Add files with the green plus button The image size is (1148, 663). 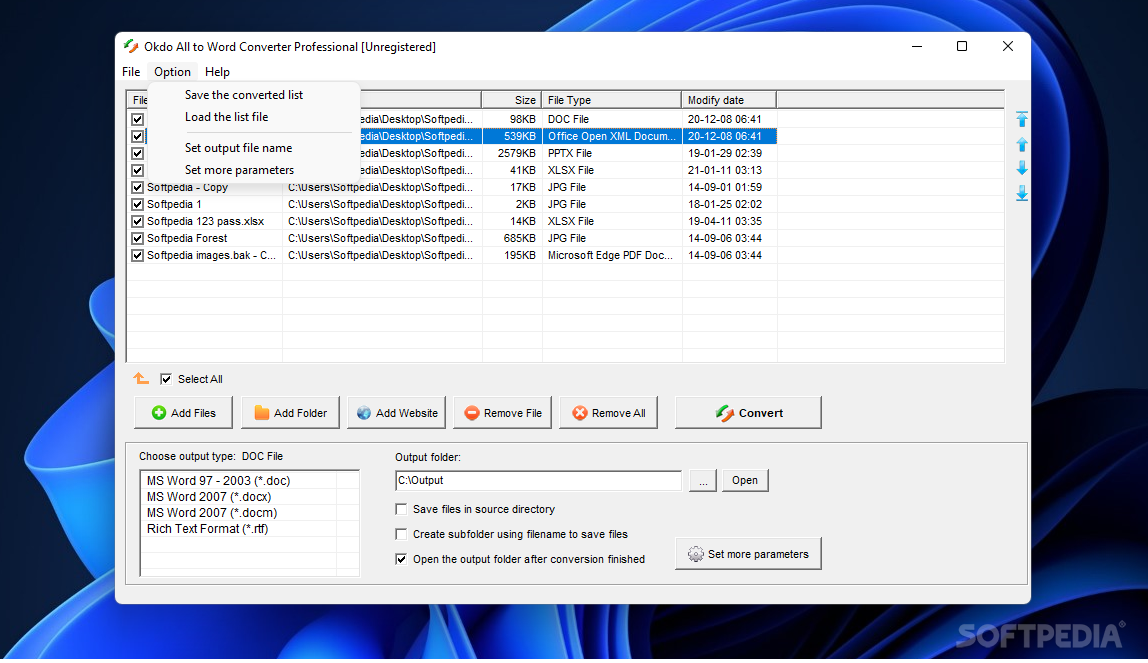click(183, 413)
